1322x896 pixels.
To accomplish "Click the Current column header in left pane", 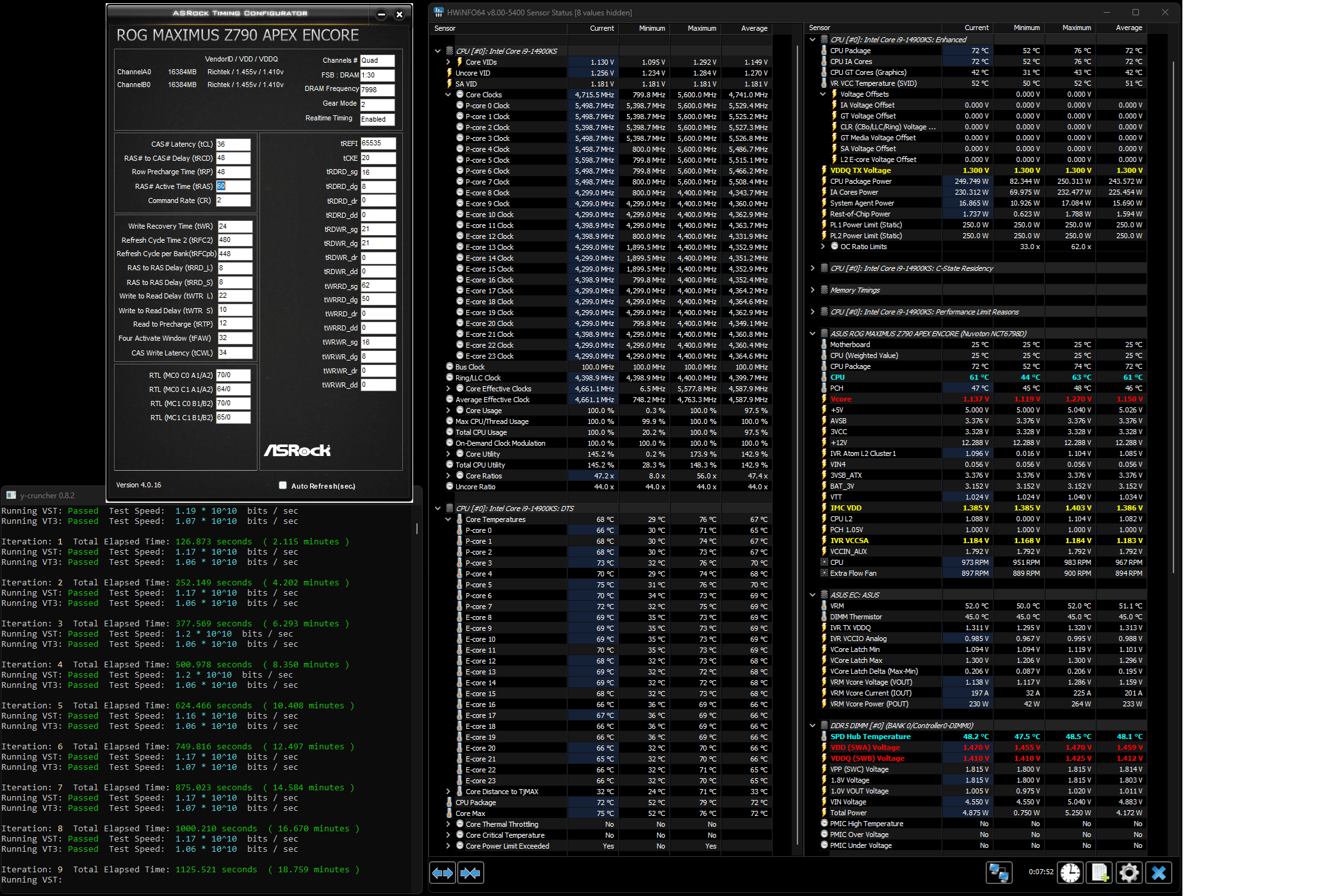I will tap(592, 28).
